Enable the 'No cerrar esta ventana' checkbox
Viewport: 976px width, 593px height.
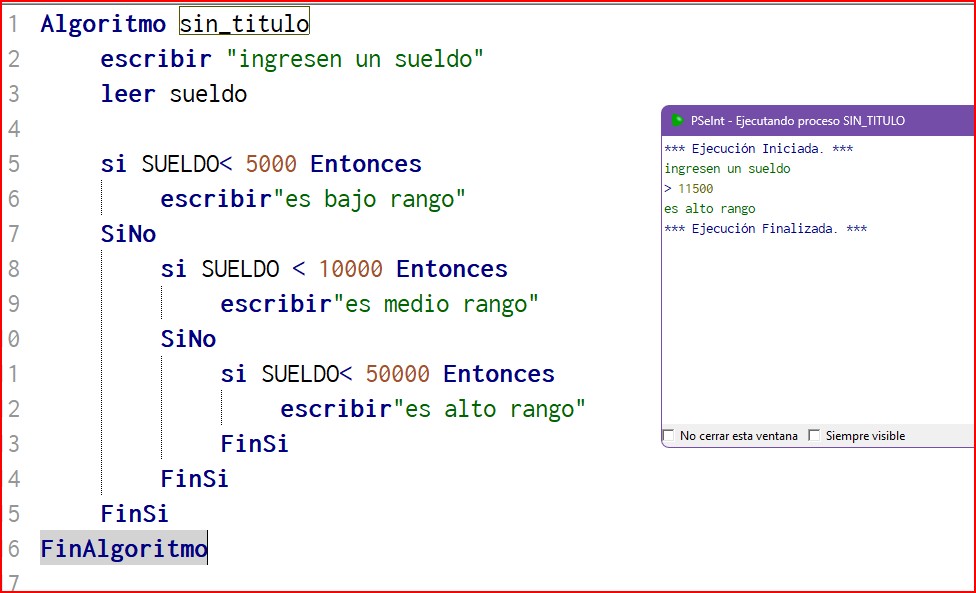click(669, 436)
